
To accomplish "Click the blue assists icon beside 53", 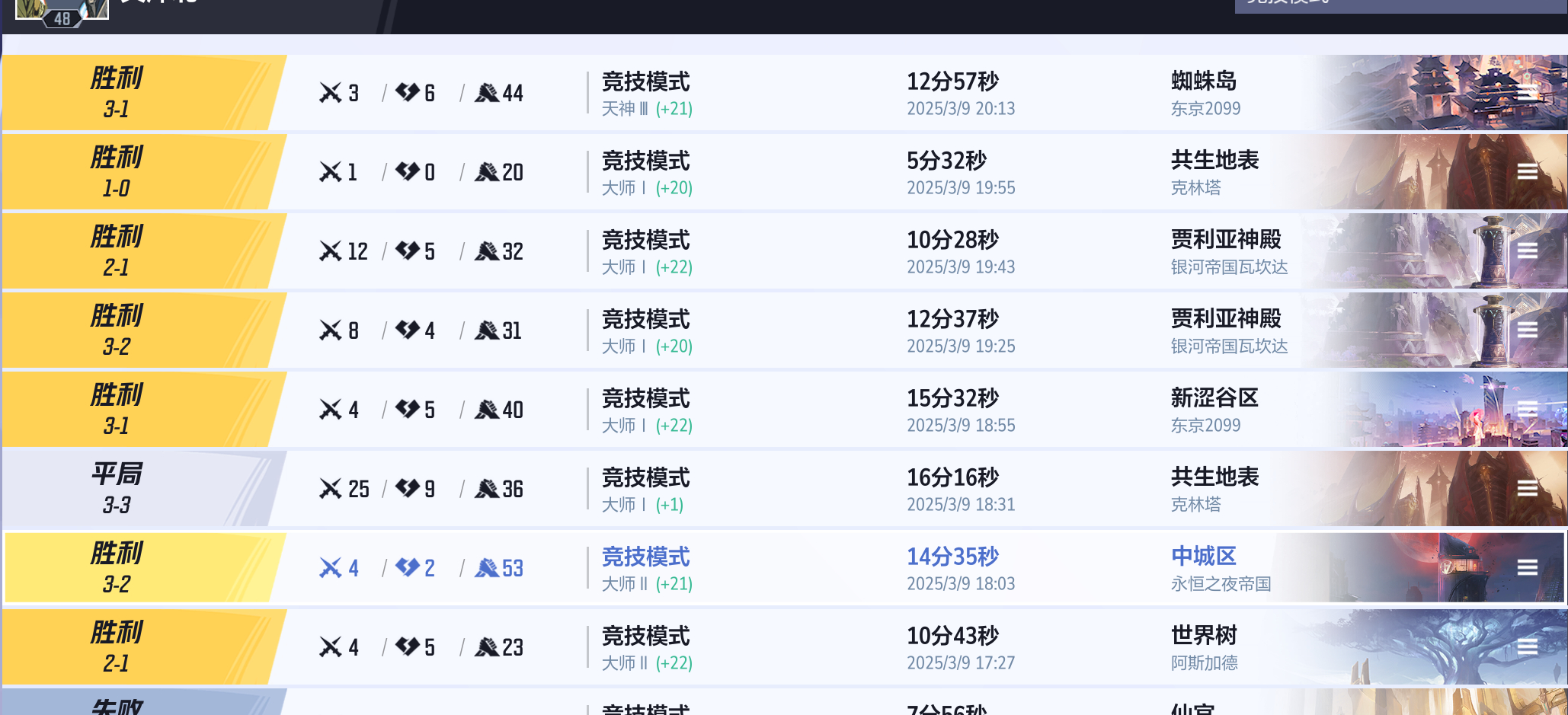I will (487, 568).
